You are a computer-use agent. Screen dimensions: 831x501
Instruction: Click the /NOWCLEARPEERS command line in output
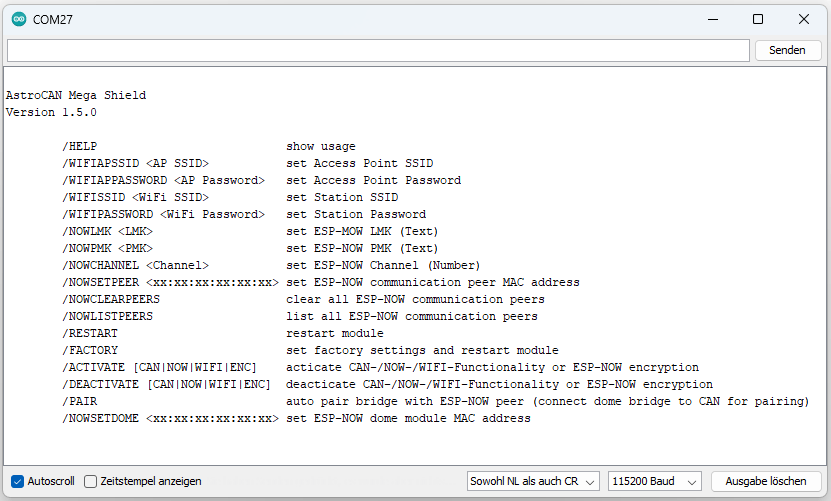(304, 300)
